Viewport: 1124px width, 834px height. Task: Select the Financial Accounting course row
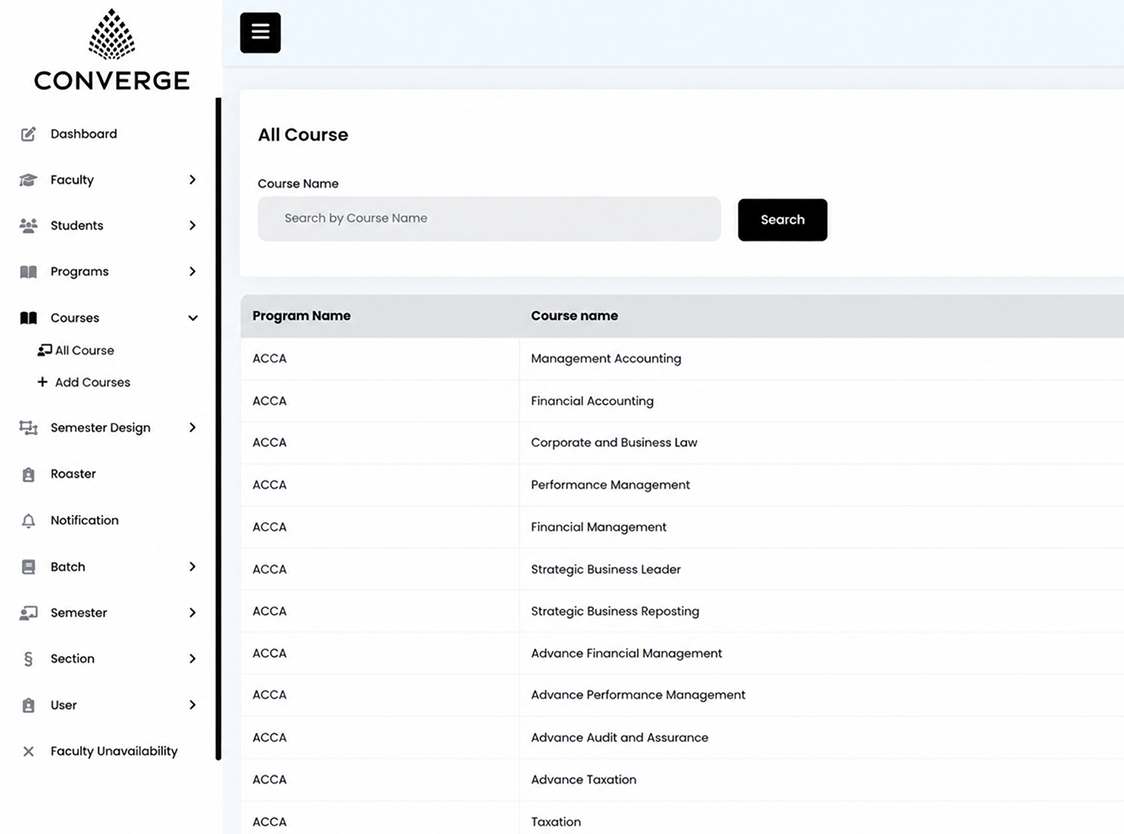click(x=682, y=401)
